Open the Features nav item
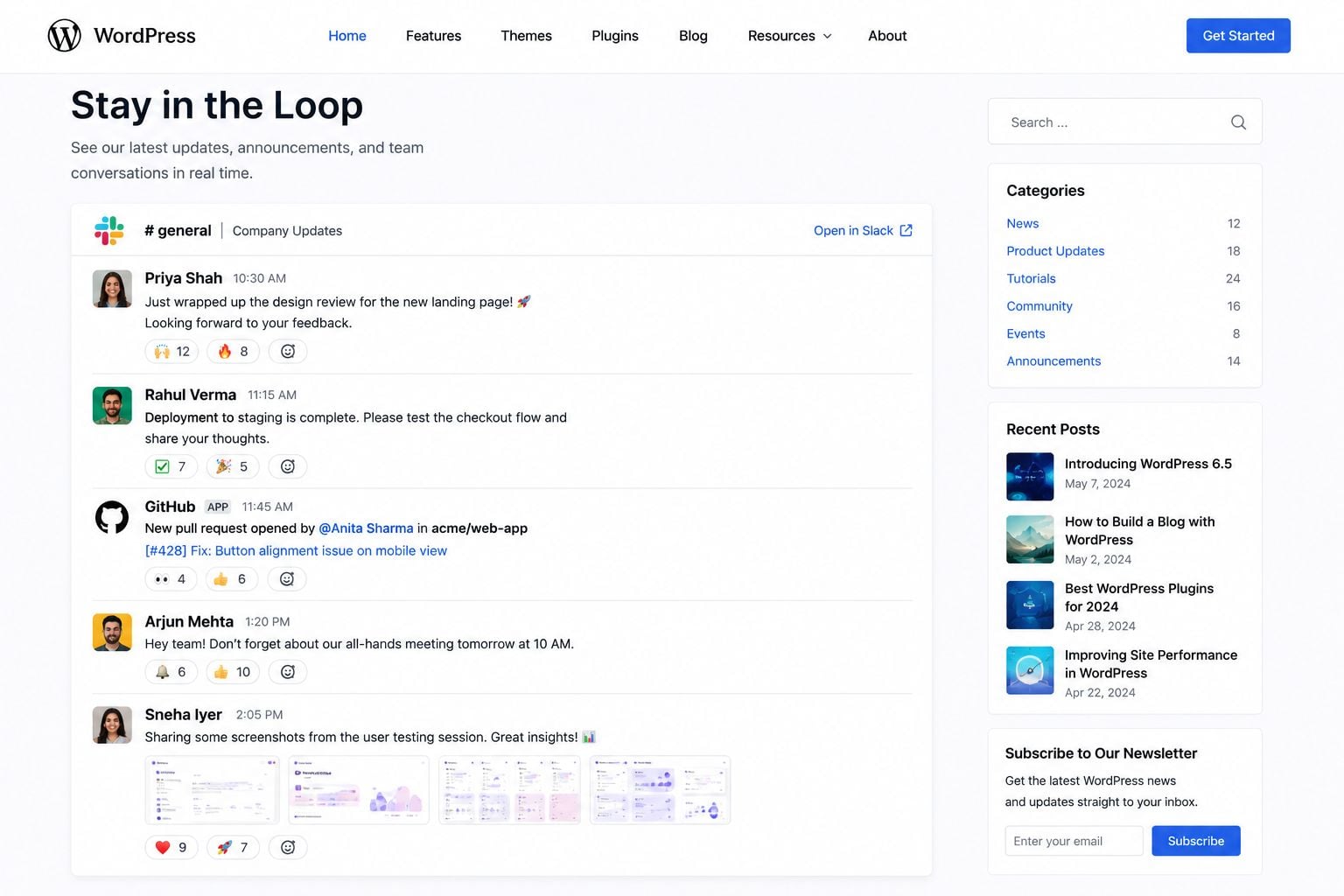 pos(433,36)
